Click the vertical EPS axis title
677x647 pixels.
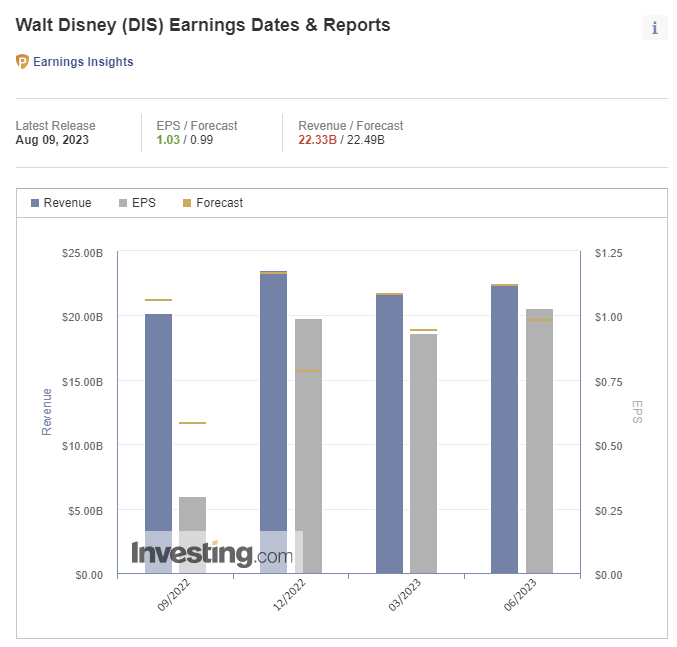click(637, 412)
